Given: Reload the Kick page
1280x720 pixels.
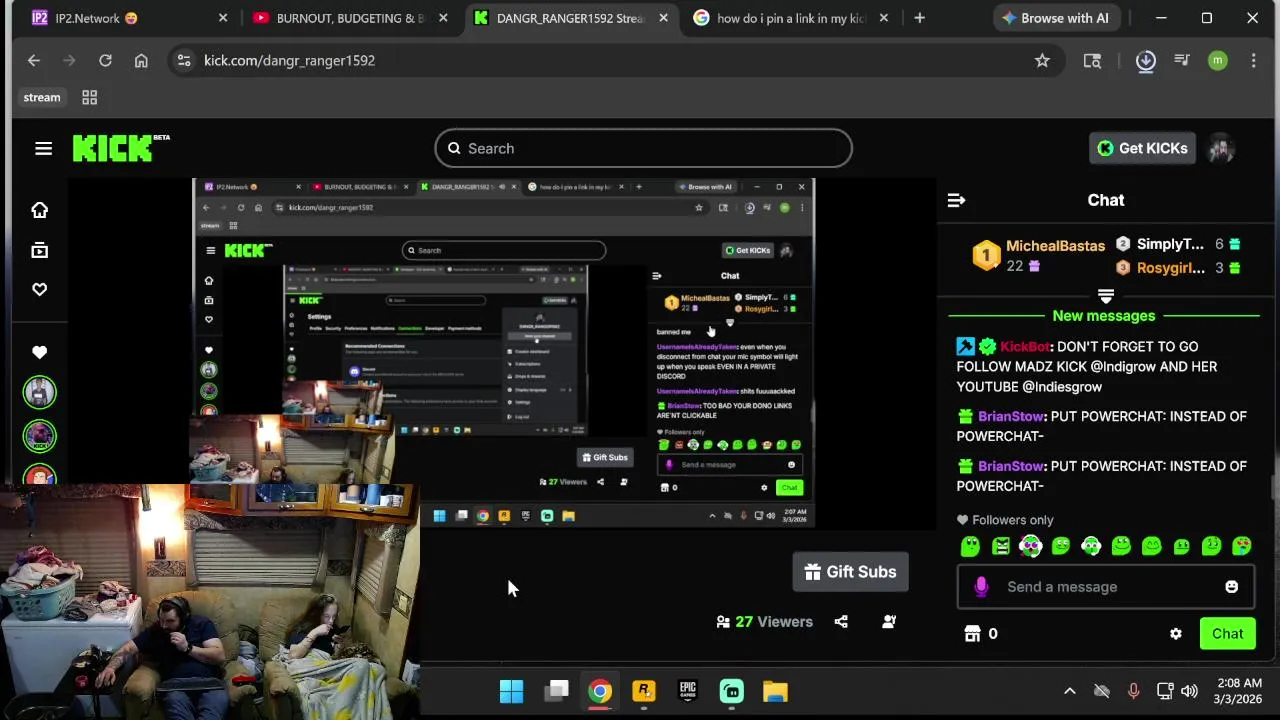Looking at the screenshot, I should click(x=105, y=61).
